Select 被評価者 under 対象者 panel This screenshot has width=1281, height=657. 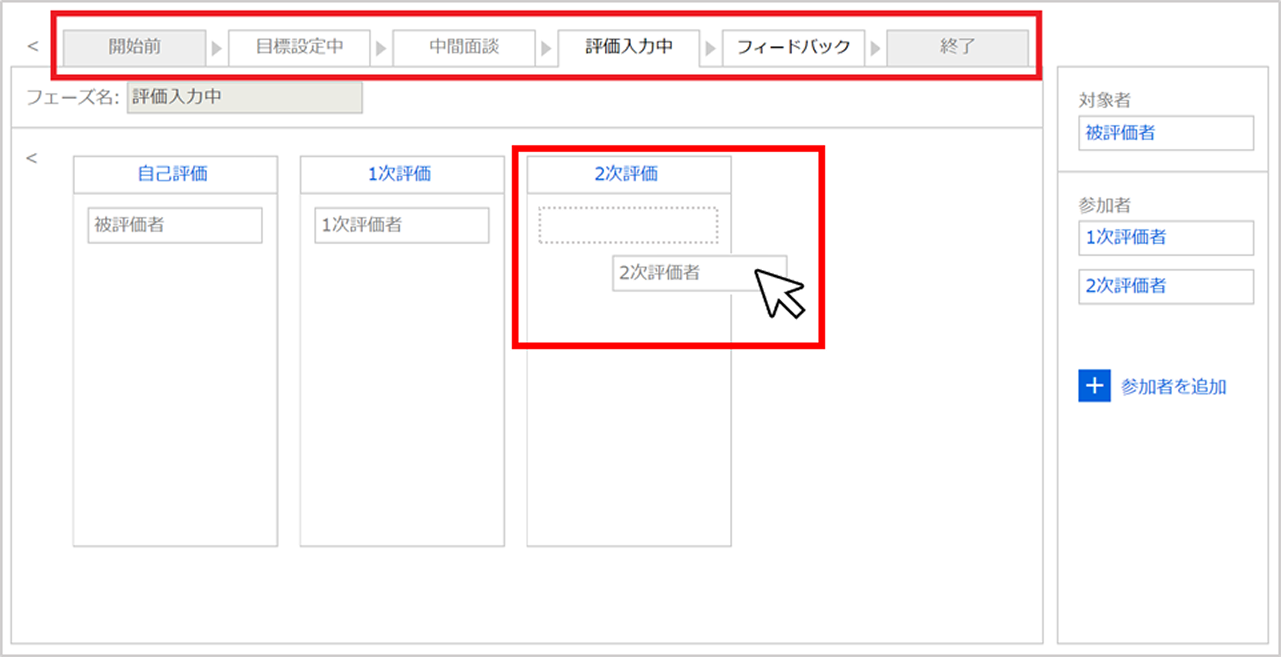[1165, 133]
